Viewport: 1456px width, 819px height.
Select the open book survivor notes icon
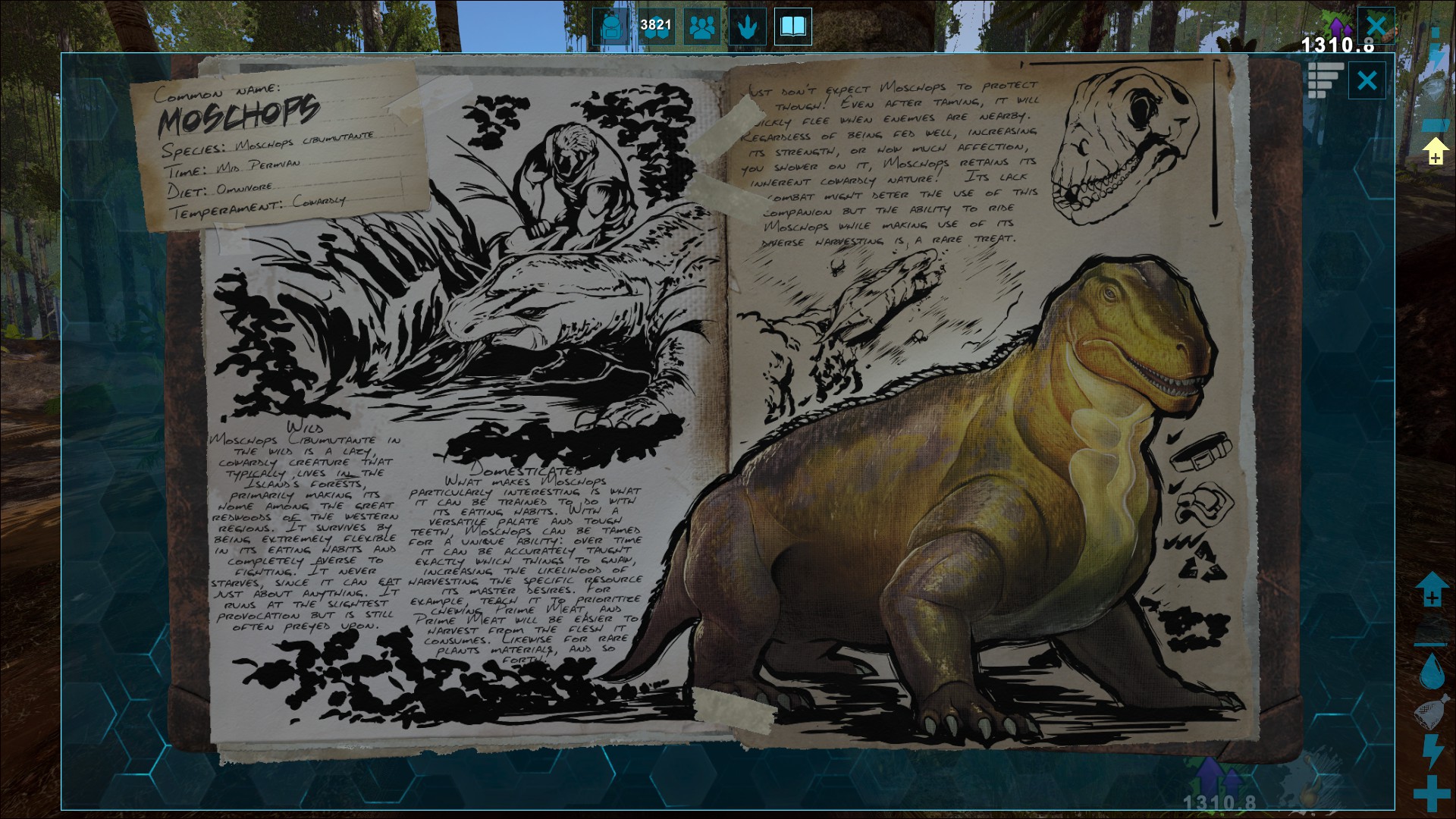point(793,27)
